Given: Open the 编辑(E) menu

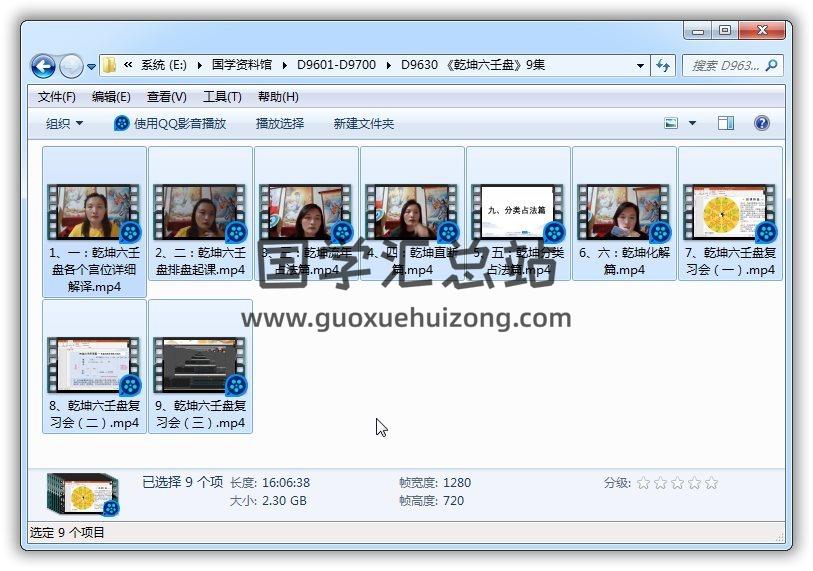Looking at the screenshot, I should tap(111, 97).
